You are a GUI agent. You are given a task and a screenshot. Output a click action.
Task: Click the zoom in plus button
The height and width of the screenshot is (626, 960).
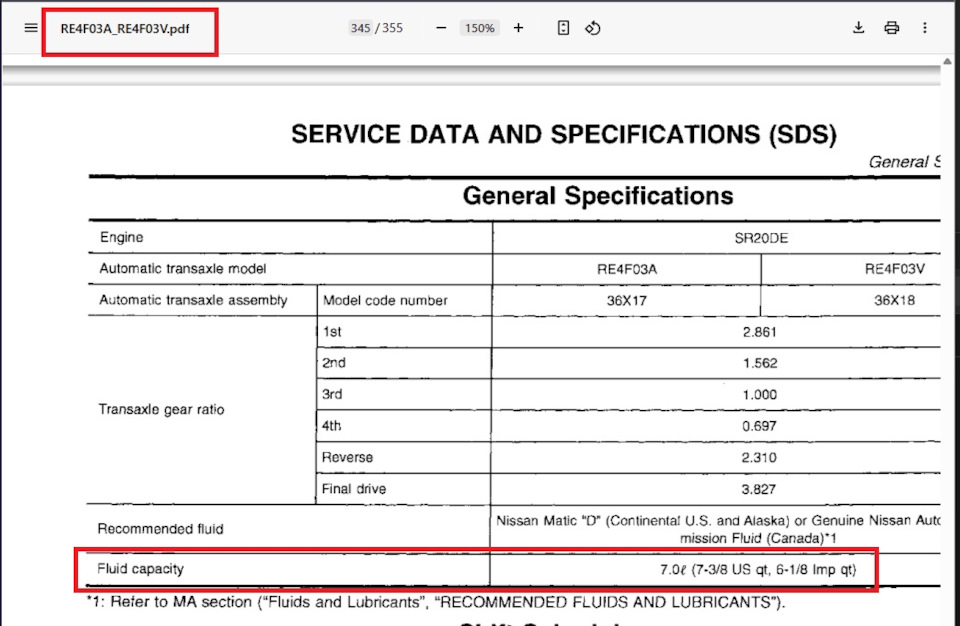coord(519,28)
